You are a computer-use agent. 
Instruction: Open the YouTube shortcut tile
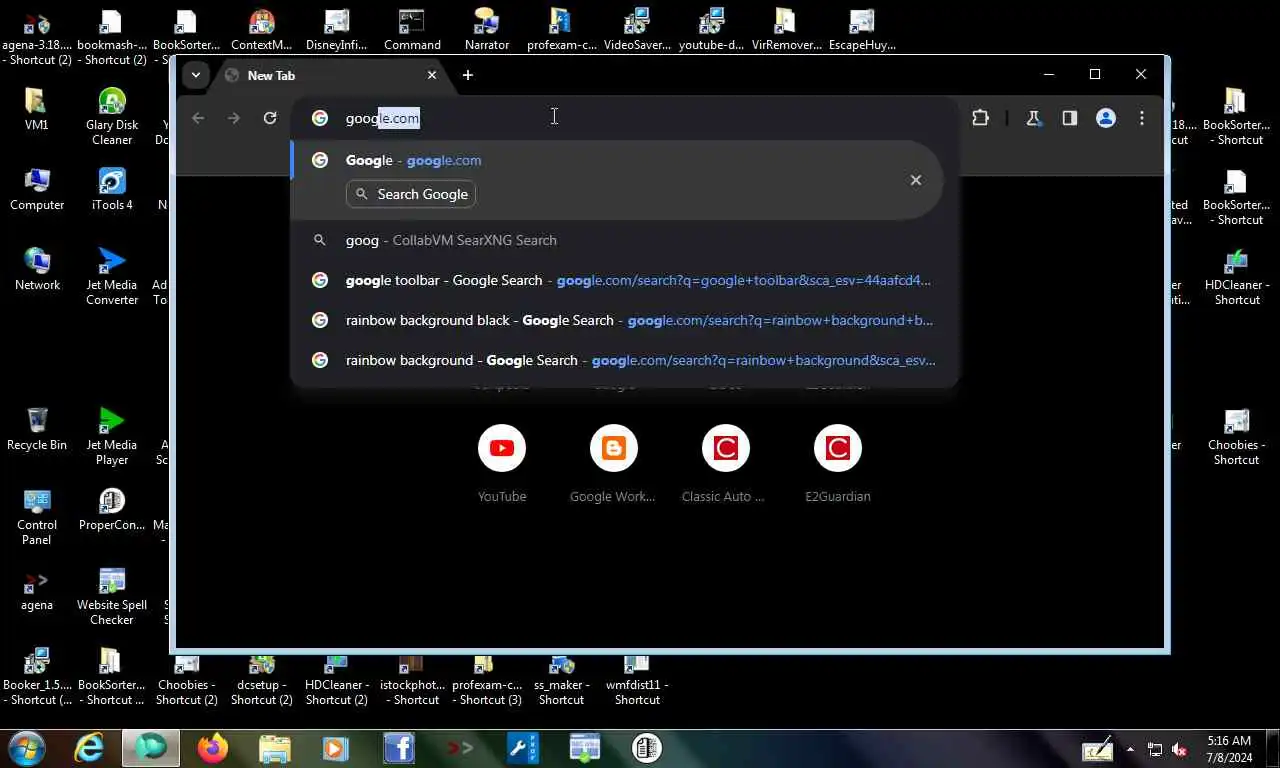click(x=502, y=462)
